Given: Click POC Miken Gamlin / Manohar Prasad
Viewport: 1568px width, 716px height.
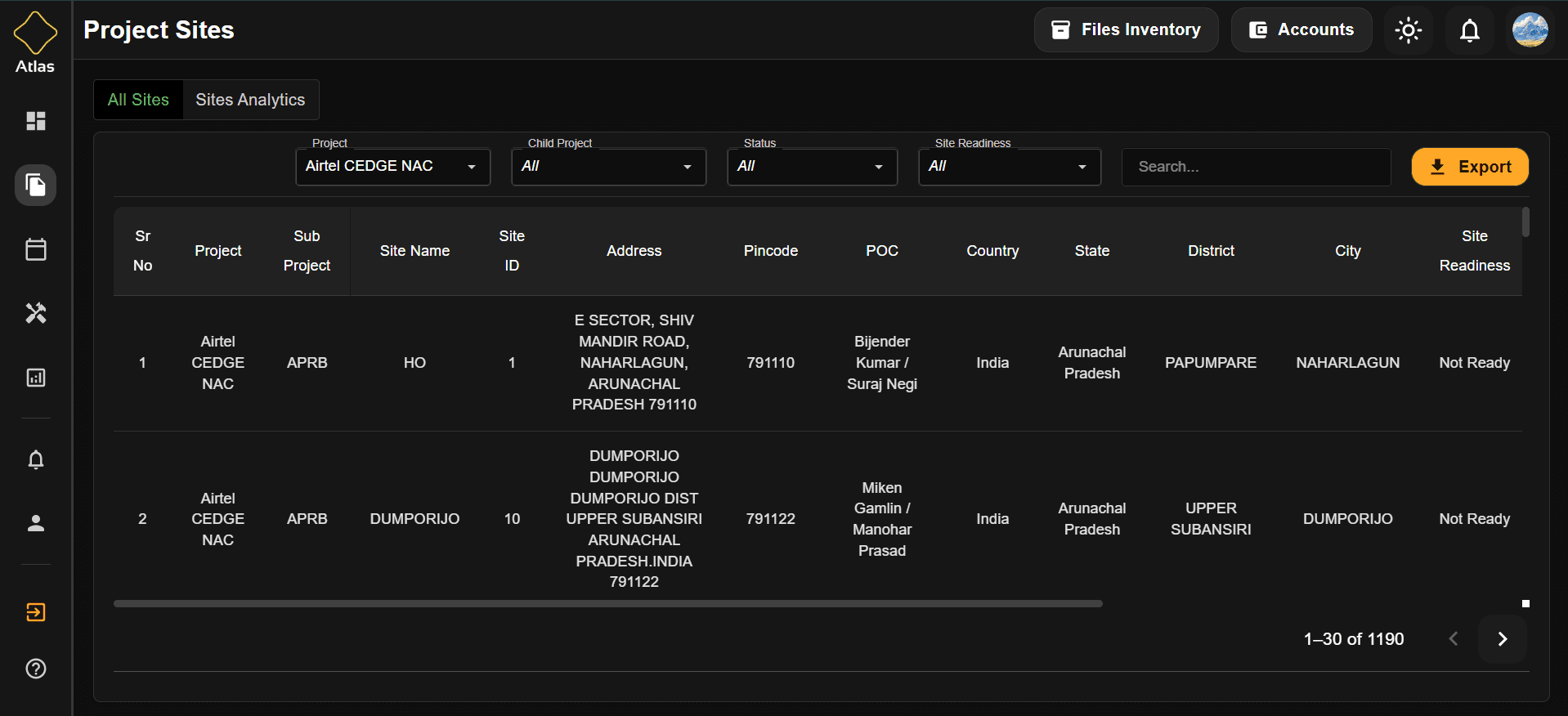Looking at the screenshot, I should (x=881, y=519).
